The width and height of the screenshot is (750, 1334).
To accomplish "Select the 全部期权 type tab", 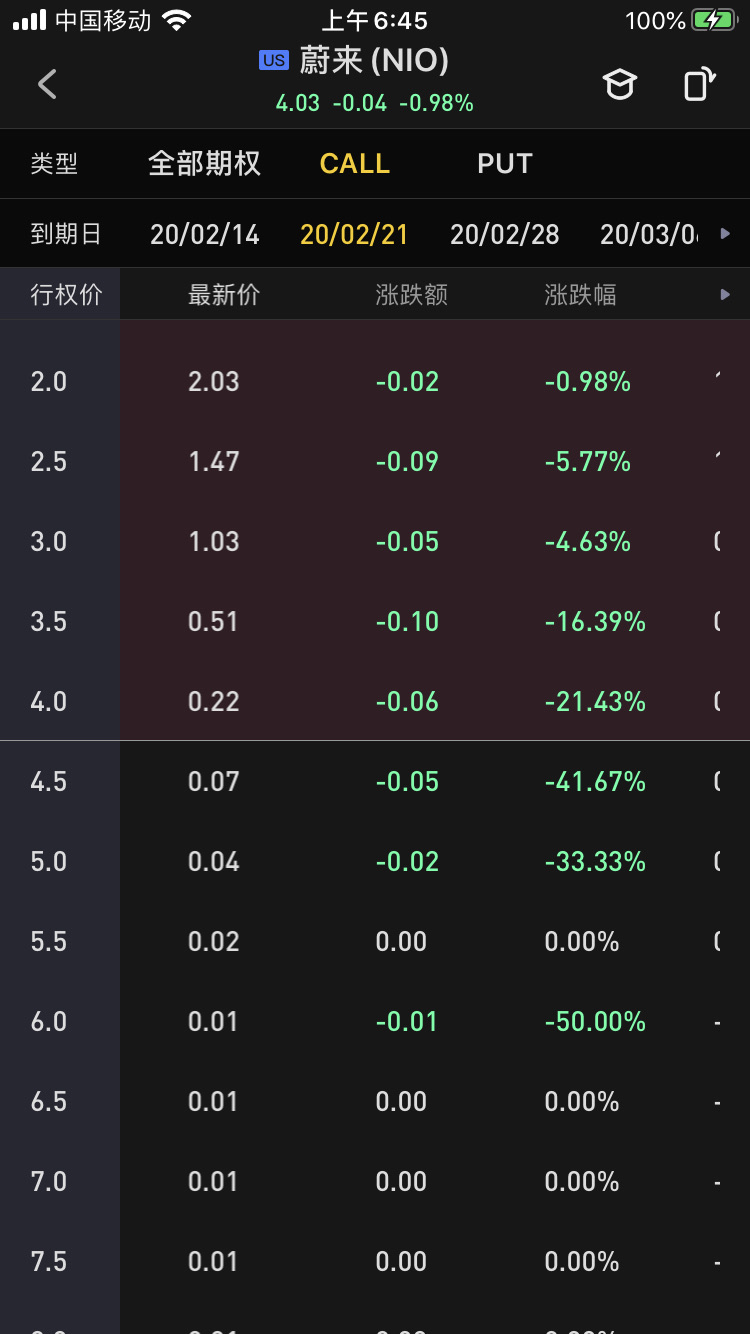I will [x=204, y=164].
